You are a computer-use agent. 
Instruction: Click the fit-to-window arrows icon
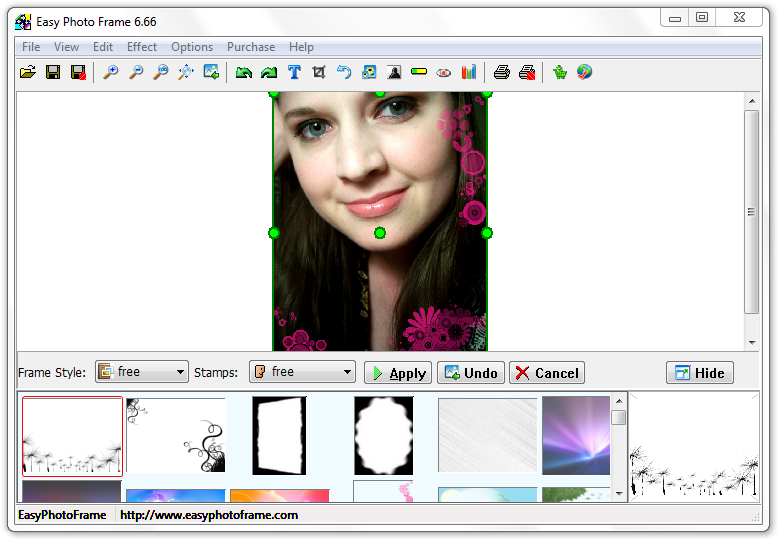click(x=186, y=73)
